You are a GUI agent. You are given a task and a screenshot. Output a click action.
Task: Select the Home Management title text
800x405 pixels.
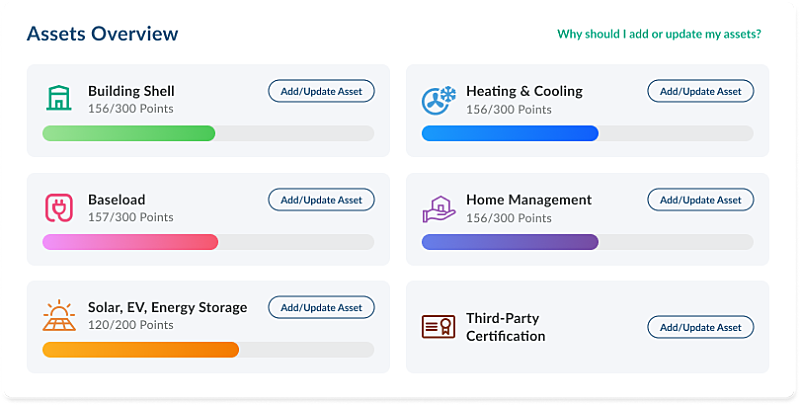(529, 199)
